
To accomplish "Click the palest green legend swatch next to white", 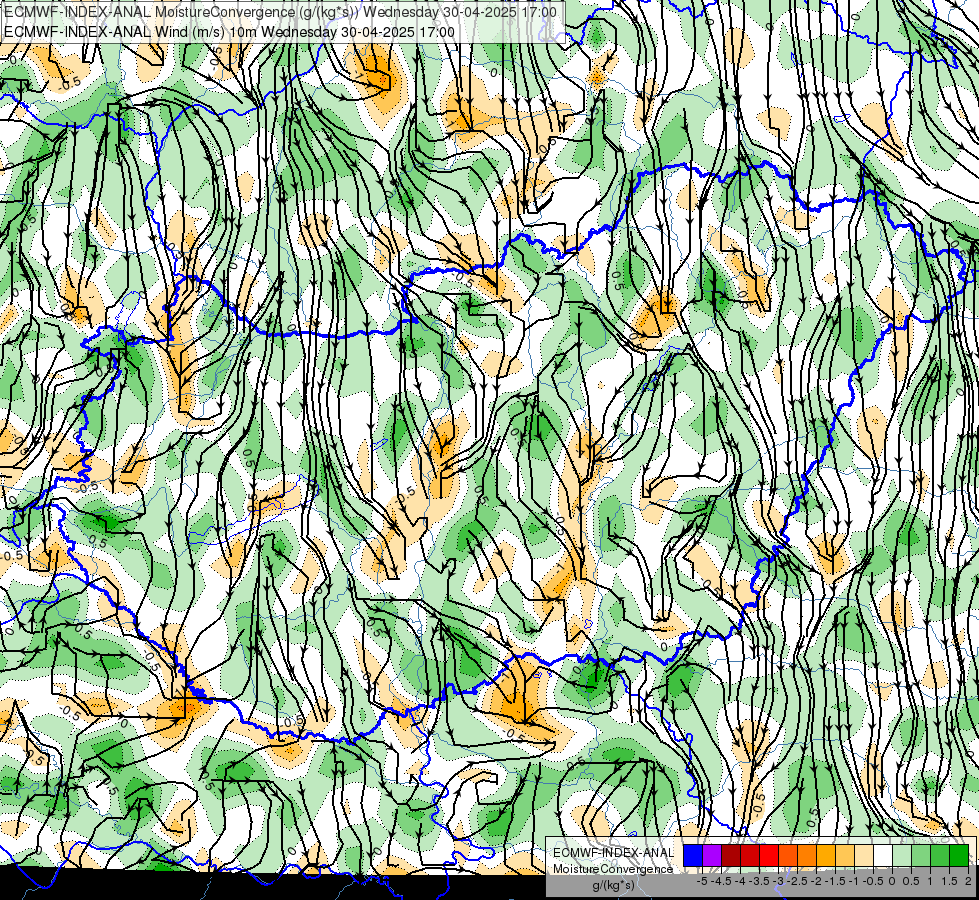I will 902,855.
